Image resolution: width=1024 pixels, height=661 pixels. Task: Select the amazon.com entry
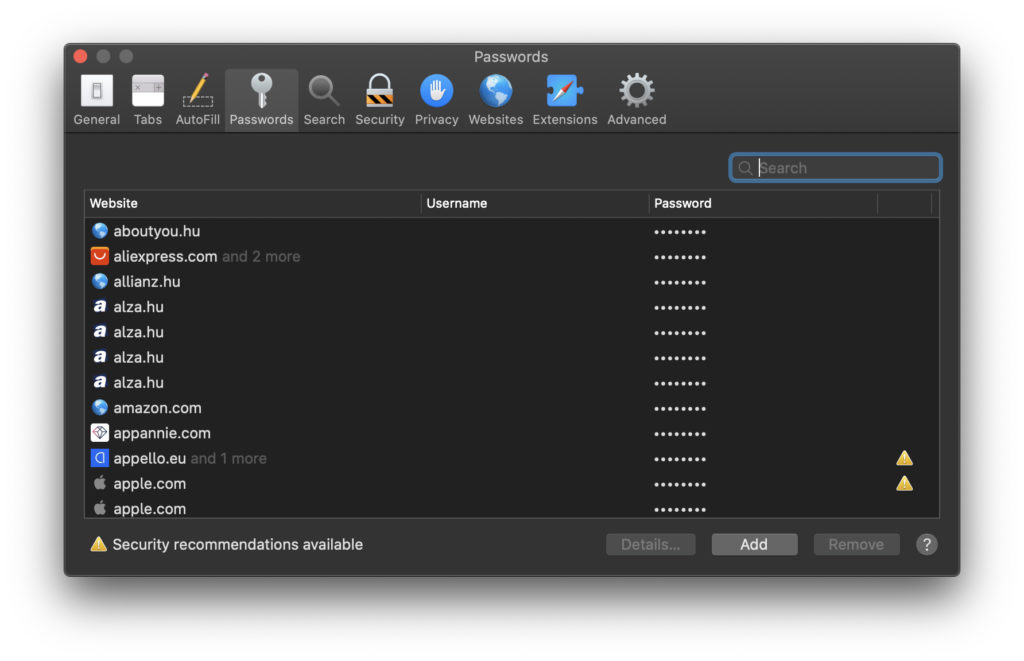511,408
